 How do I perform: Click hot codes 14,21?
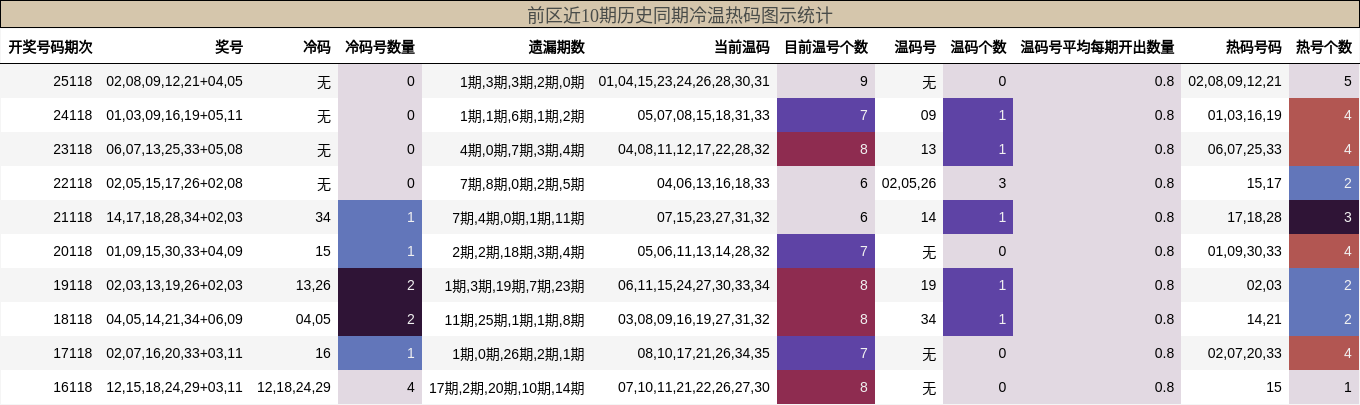1264,319
